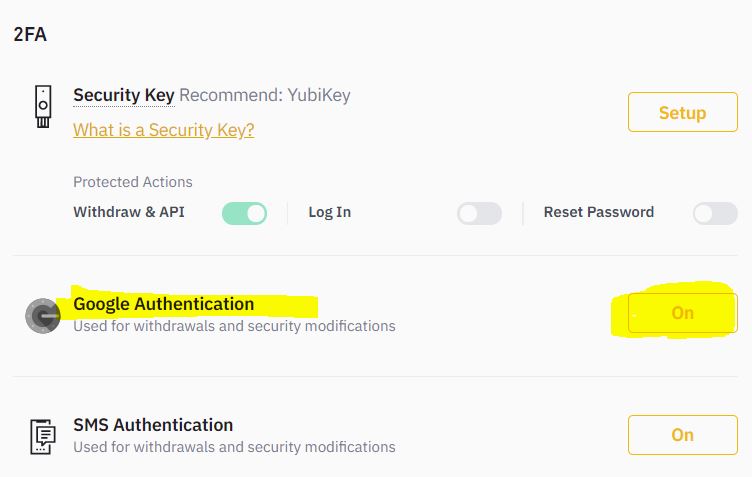The image size is (752, 477).
Task: Select the SMS Authentication heading
Action: pos(153,425)
